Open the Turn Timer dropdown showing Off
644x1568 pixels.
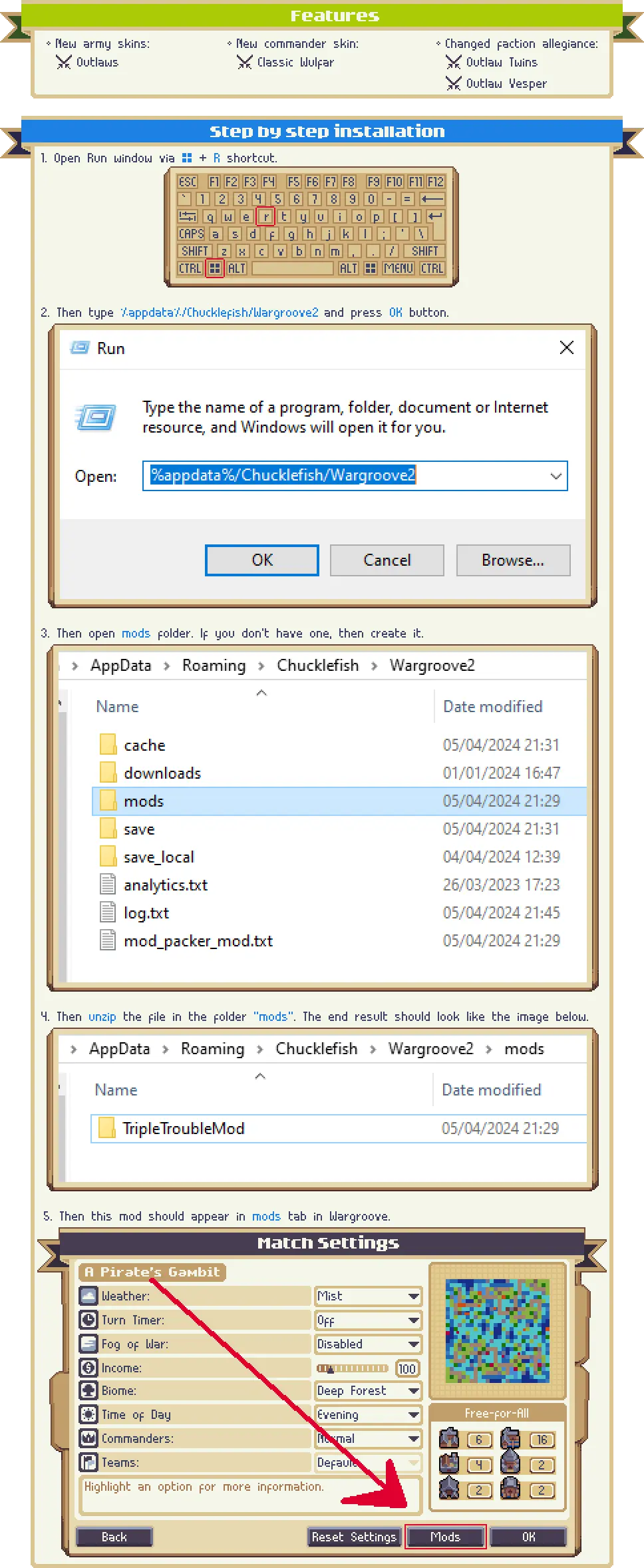tap(368, 1320)
